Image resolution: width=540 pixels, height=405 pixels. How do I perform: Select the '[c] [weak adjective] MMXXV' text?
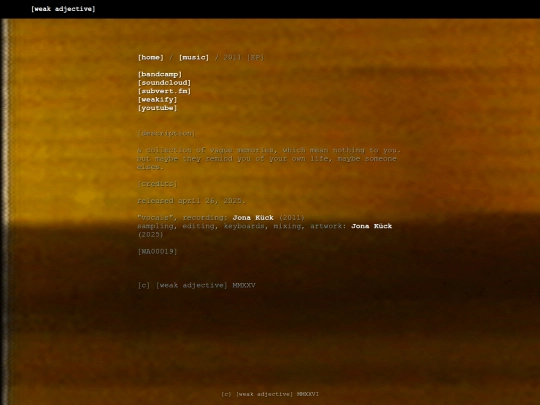(x=197, y=285)
